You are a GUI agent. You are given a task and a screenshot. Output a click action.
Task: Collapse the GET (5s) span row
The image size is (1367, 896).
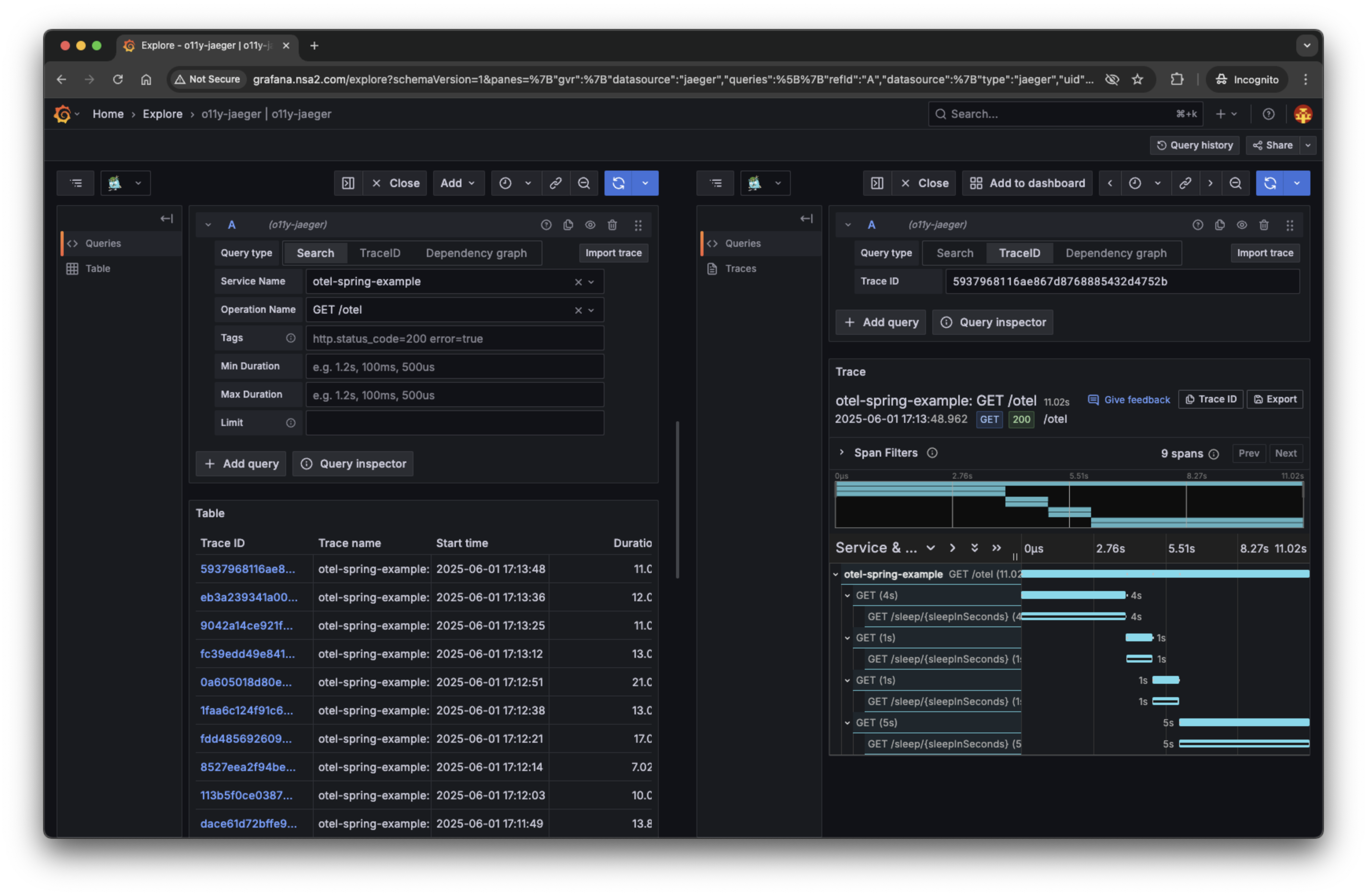pos(847,723)
